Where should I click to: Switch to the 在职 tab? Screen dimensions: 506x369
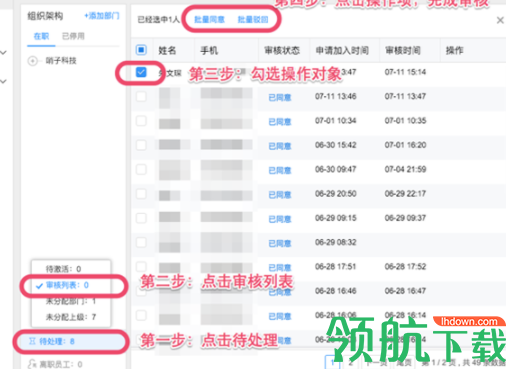[x=41, y=36]
